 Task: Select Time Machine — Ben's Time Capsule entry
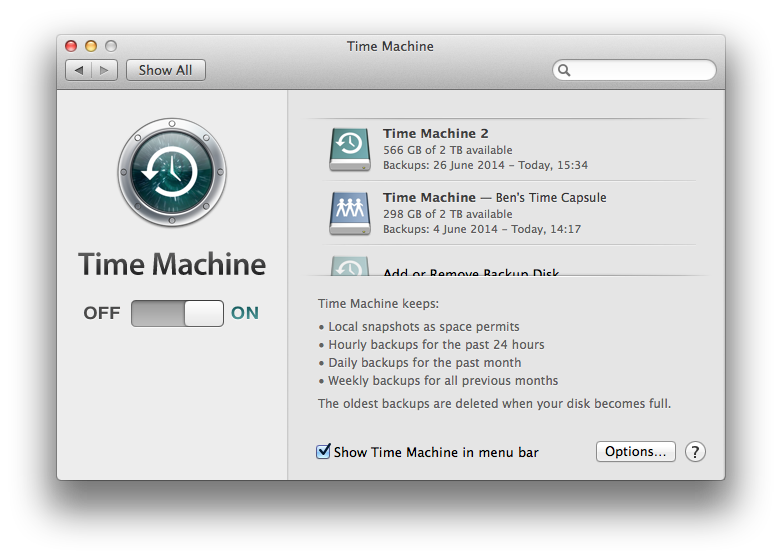click(x=509, y=213)
